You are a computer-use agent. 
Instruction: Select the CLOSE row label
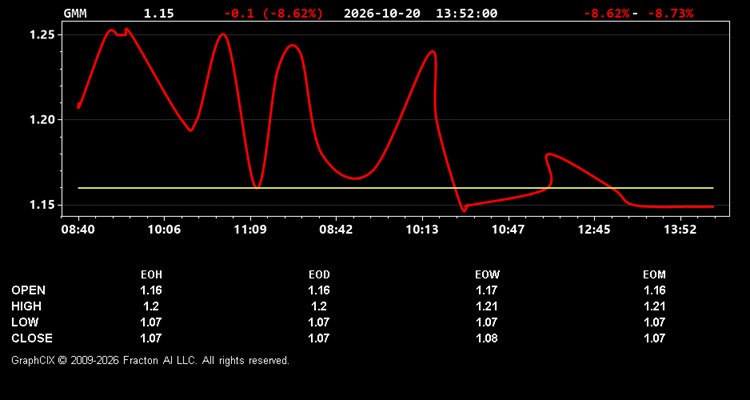pos(32,338)
